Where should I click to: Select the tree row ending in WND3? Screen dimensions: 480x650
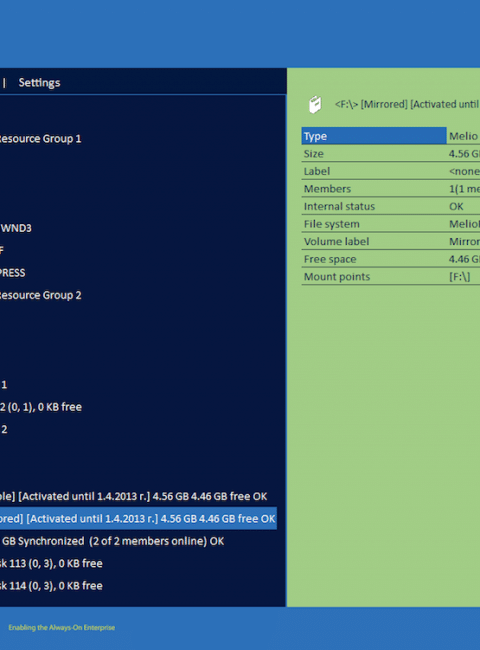tap(16, 228)
